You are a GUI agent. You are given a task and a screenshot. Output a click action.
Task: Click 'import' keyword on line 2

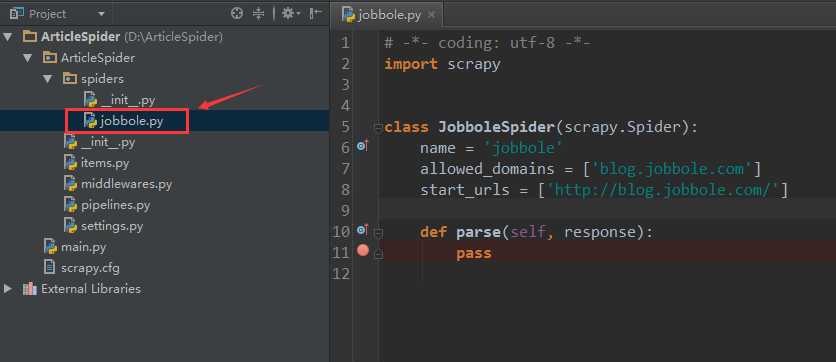pos(411,65)
